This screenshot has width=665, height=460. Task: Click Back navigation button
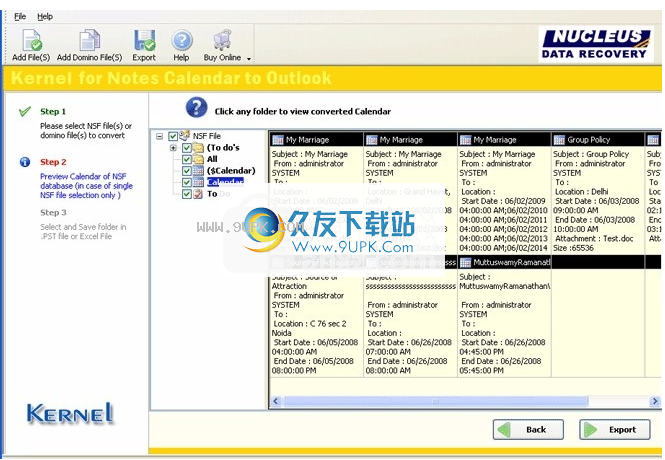pyautogui.click(x=528, y=430)
